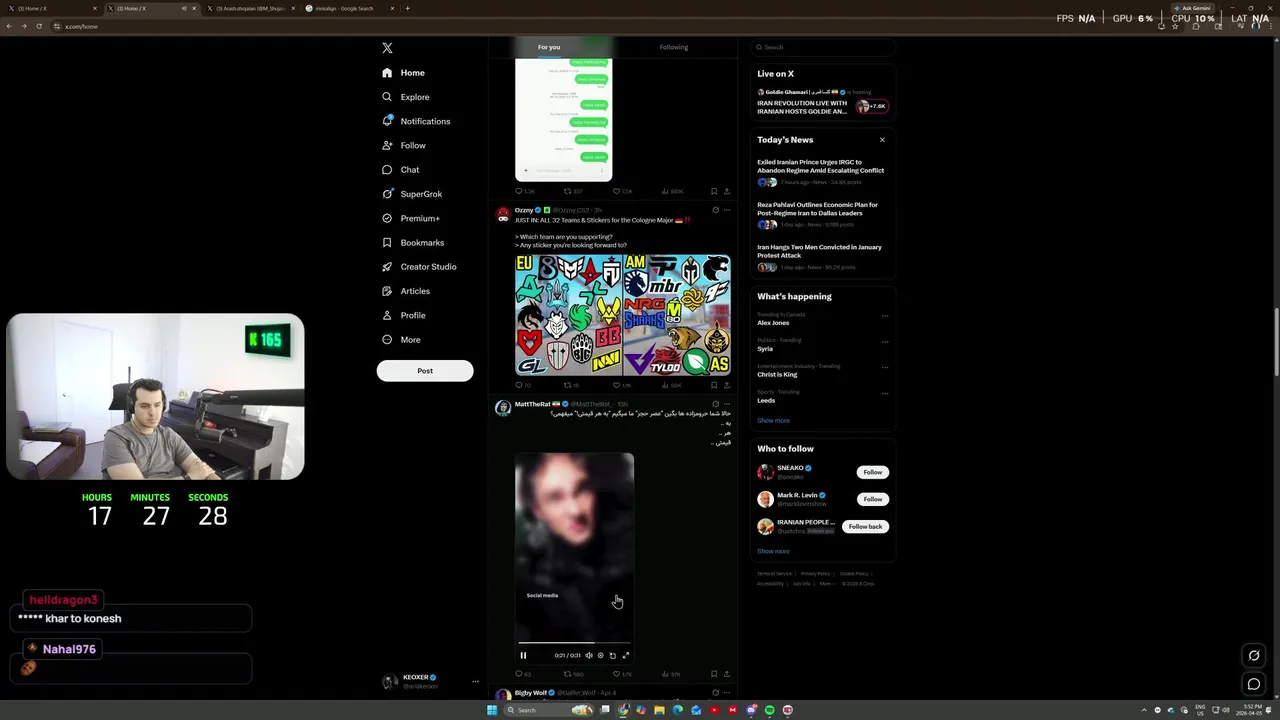Switch to the For you tab
This screenshot has height=720, width=1280.
pyautogui.click(x=549, y=47)
